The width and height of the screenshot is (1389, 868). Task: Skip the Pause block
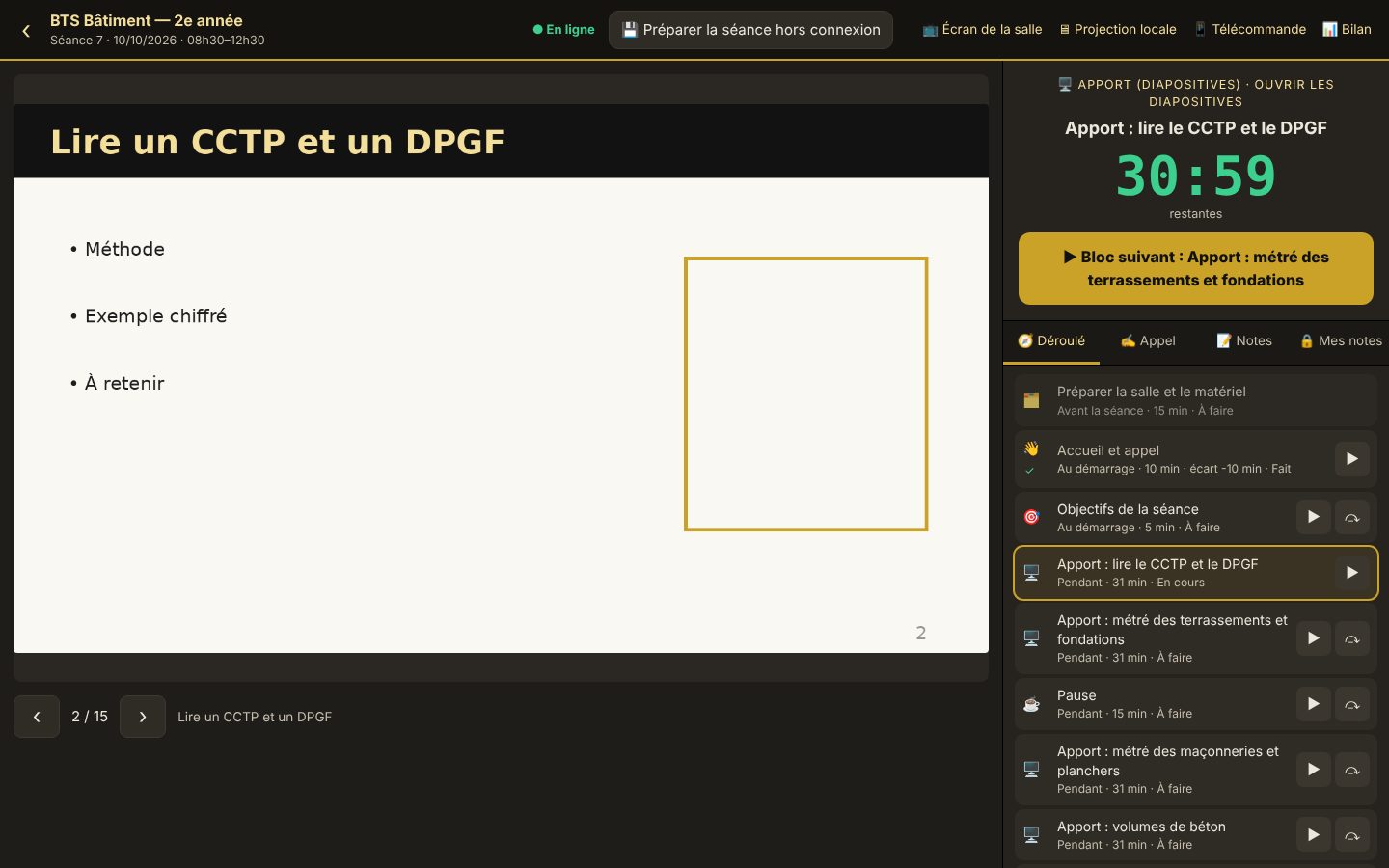click(1352, 704)
